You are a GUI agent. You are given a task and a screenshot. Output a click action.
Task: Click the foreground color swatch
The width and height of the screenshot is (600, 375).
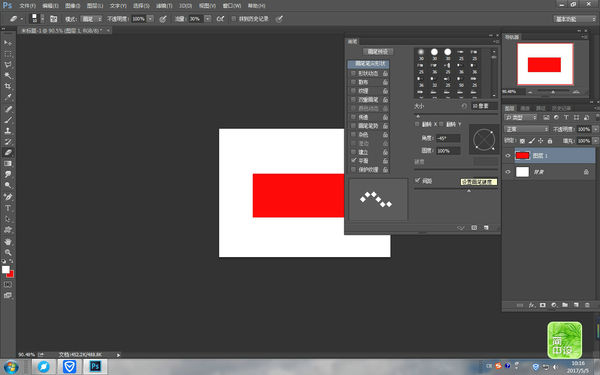tap(6, 269)
